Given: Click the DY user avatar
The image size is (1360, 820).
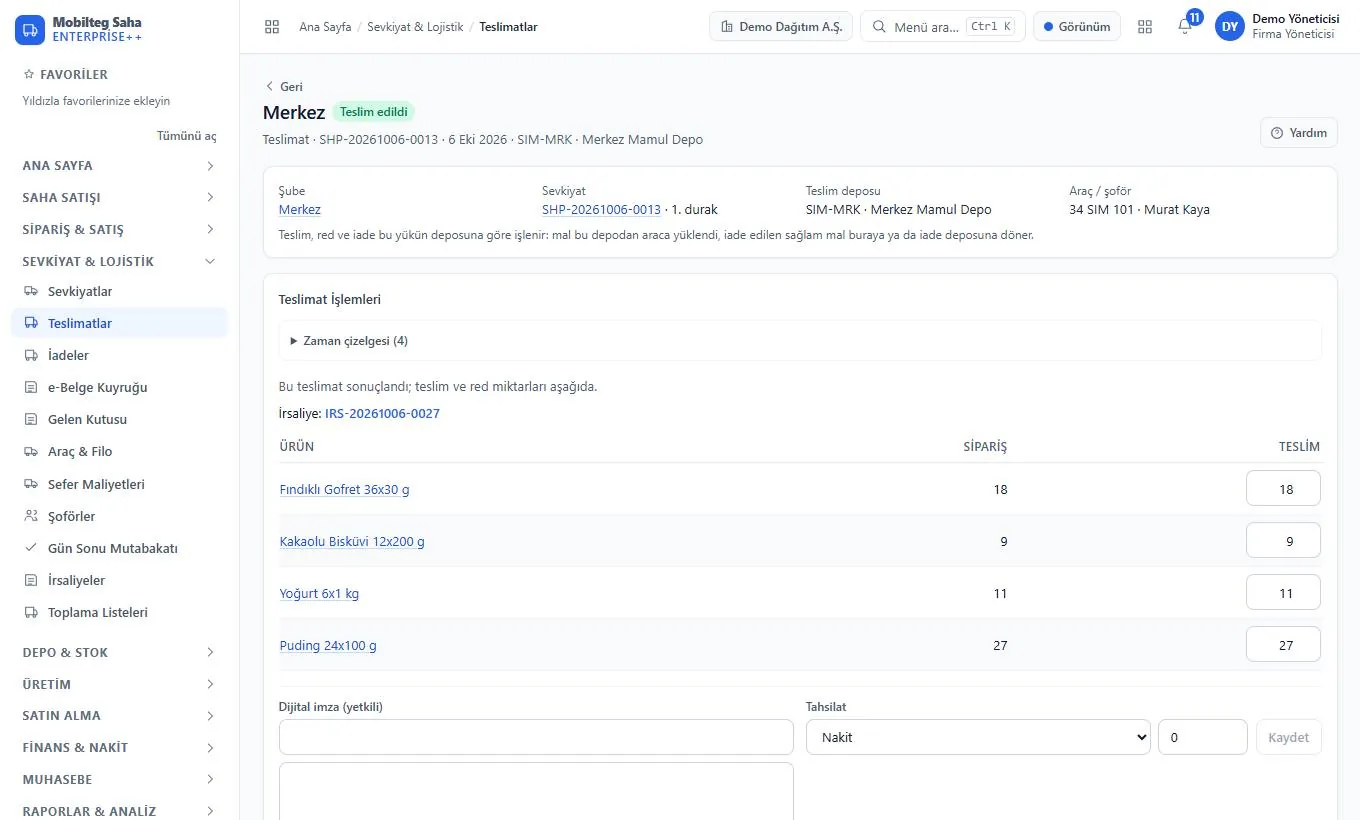Looking at the screenshot, I should (1229, 27).
